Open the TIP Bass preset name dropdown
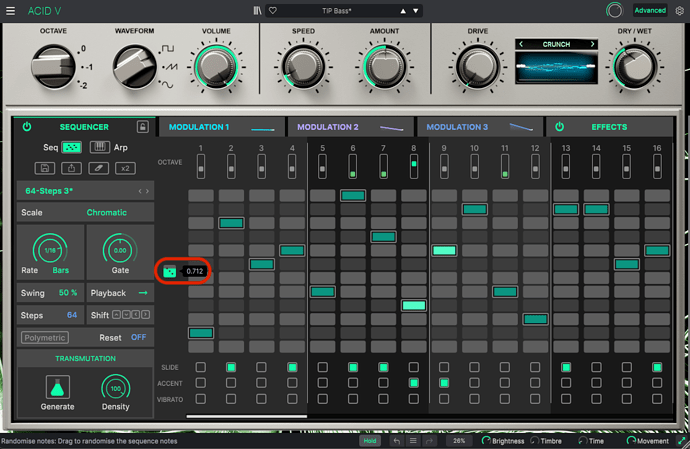The image size is (690, 449). 337,11
